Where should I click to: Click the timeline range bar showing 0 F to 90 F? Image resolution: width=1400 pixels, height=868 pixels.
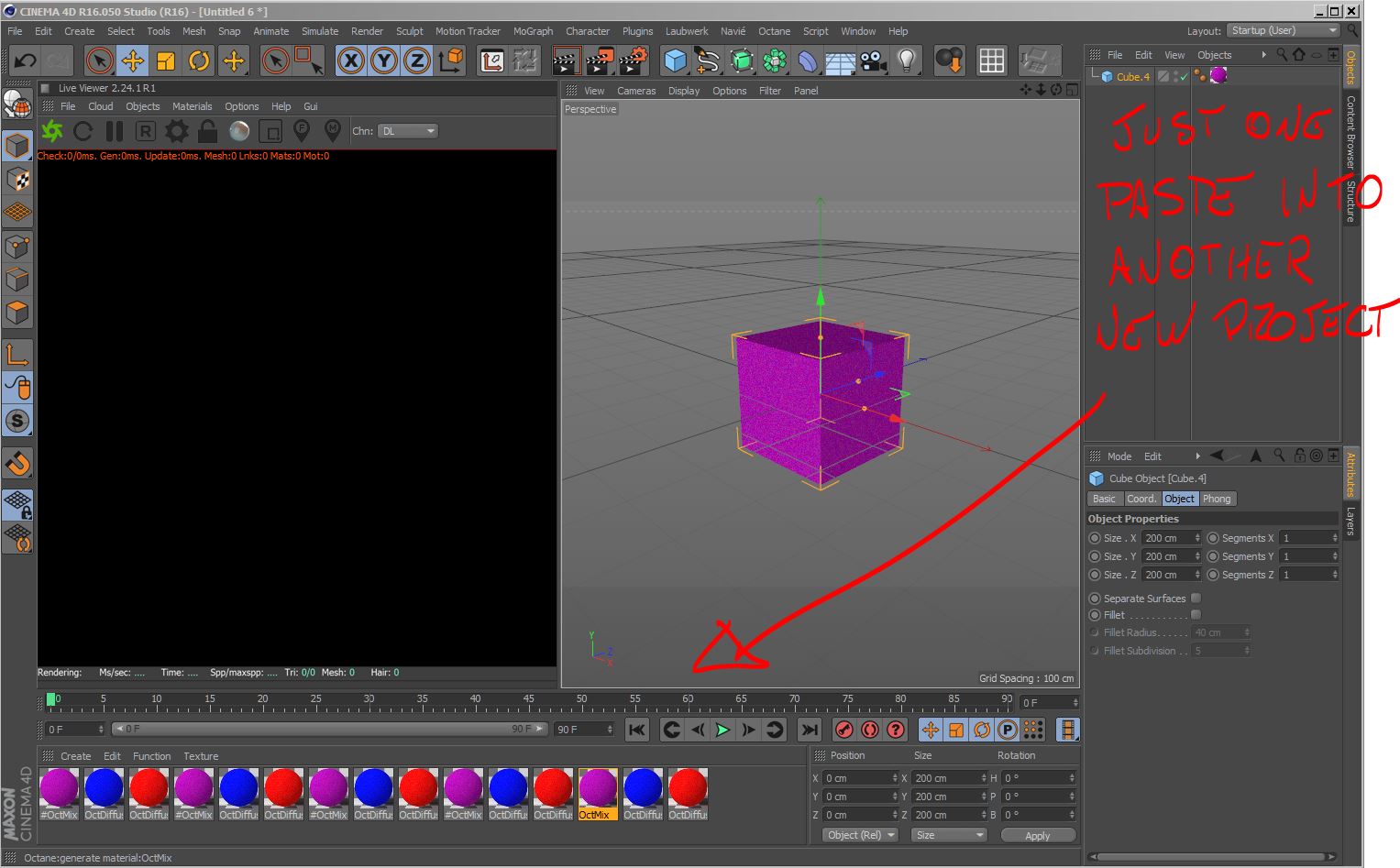pyautogui.click(x=330, y=730)
